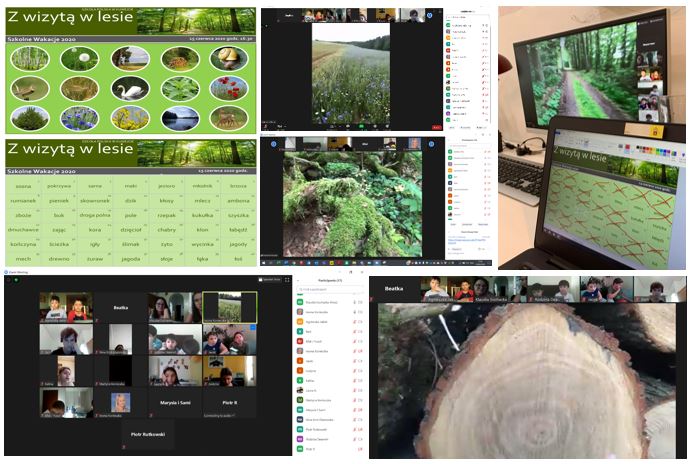
Task: Click the red End button in field-photo meeting
Action: (437, 128)
